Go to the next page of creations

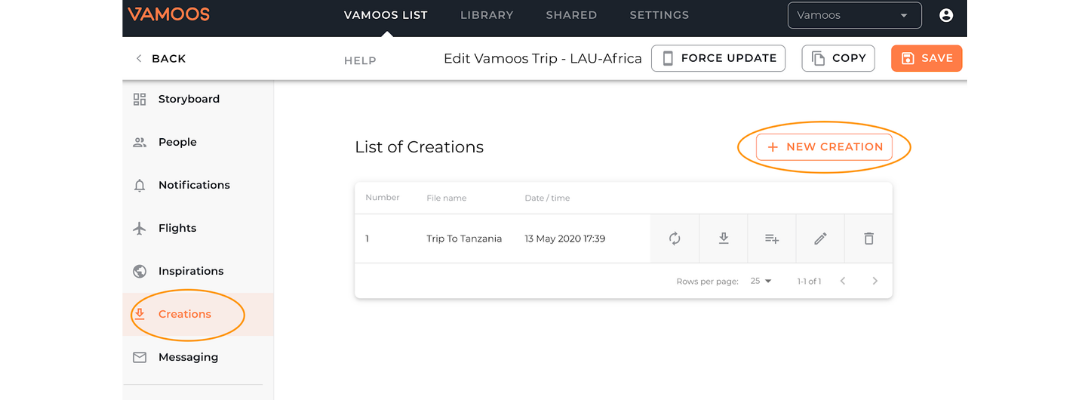tap(875, 281)
